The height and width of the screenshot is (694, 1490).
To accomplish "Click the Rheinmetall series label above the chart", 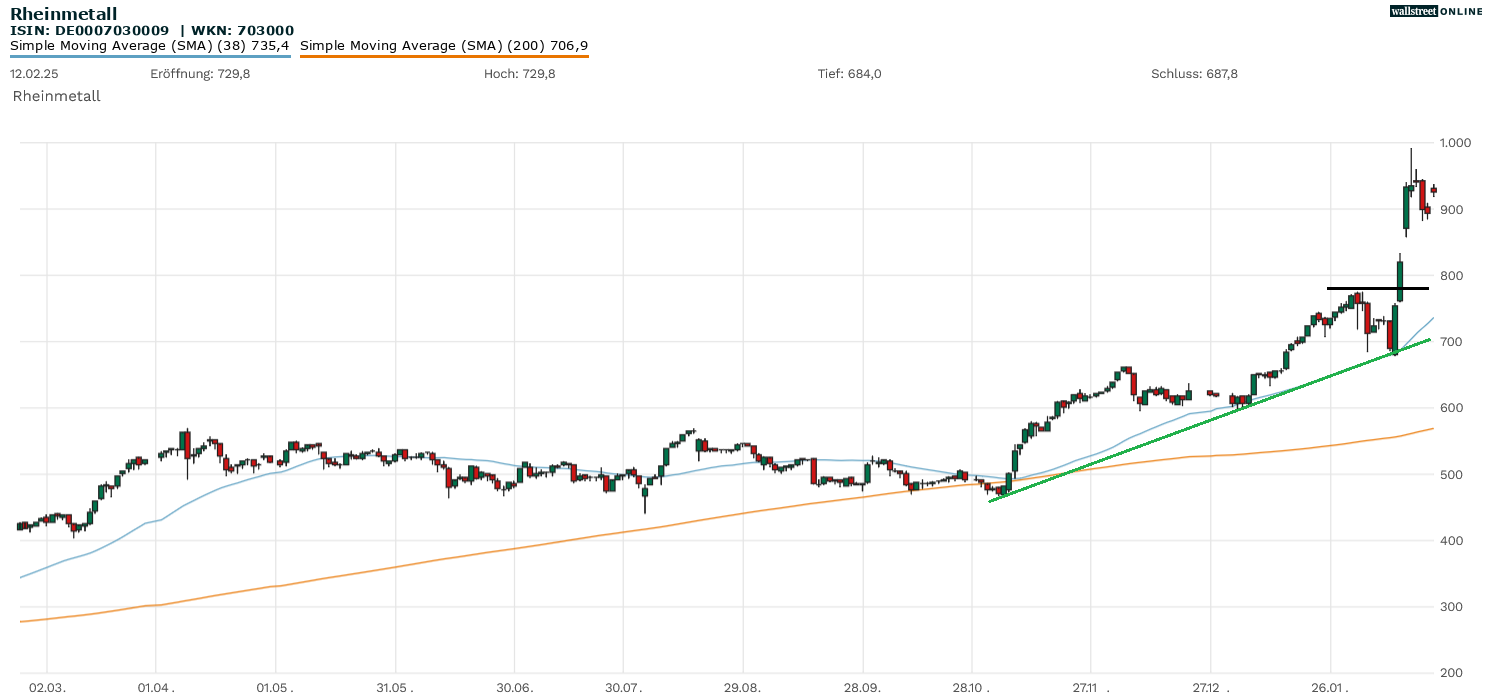I will (56, 96).
